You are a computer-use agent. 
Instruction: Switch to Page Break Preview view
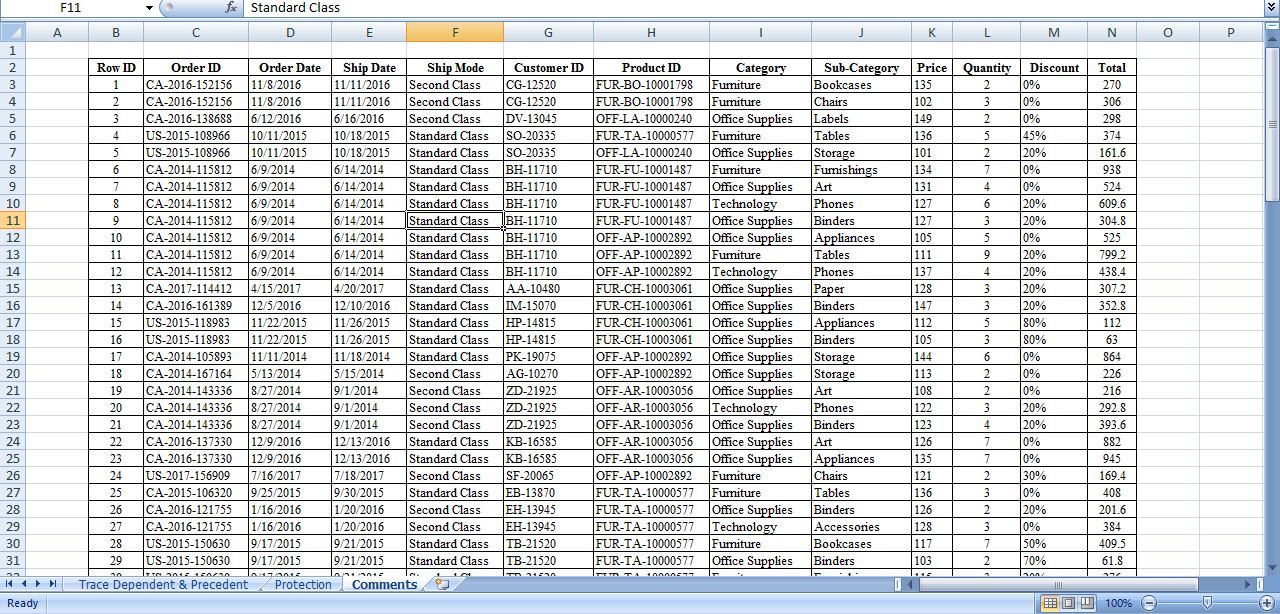click(x=1086, y=603)
